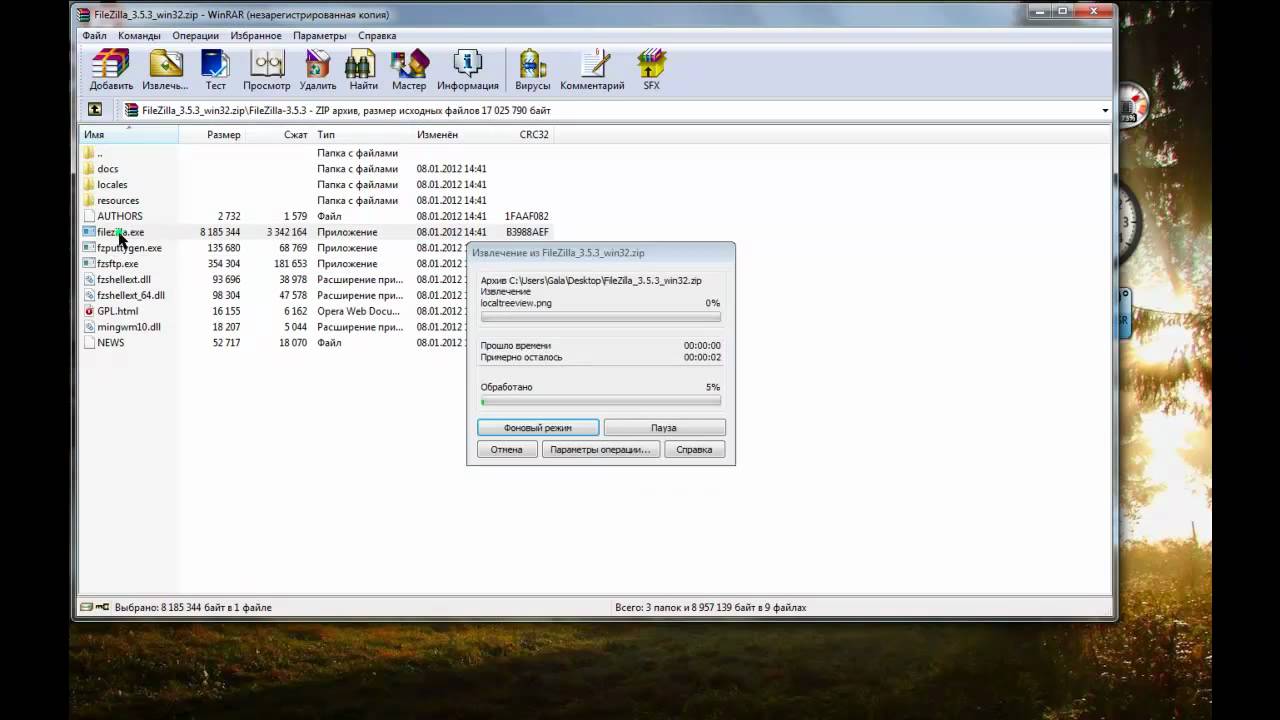Open the Справка menu
Screen dimensions: 1280x720
[x=377, y=35]
